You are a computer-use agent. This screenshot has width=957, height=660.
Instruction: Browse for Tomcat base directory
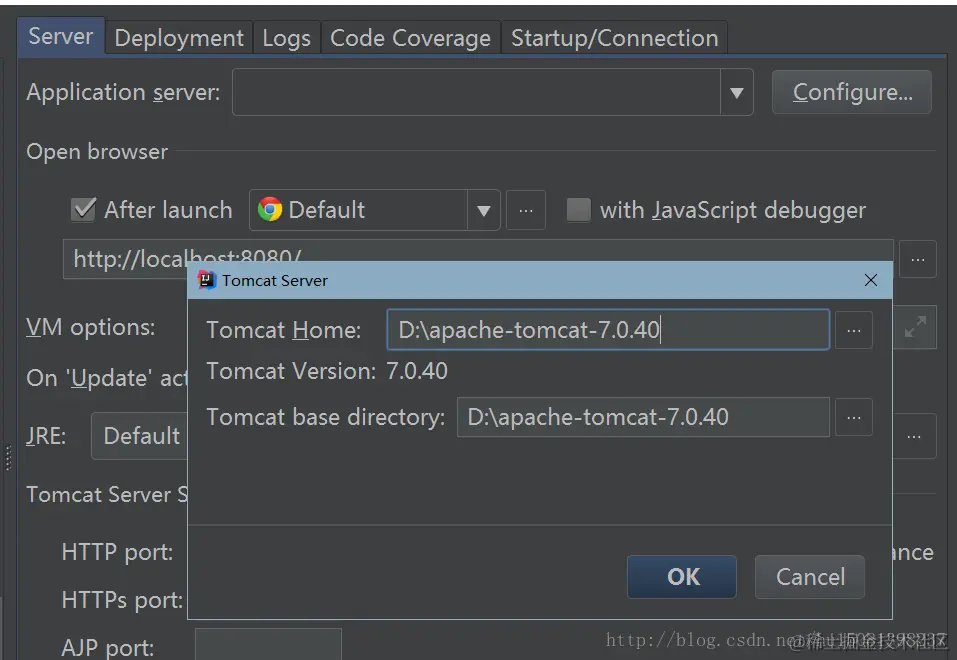[x=853, y=418]
